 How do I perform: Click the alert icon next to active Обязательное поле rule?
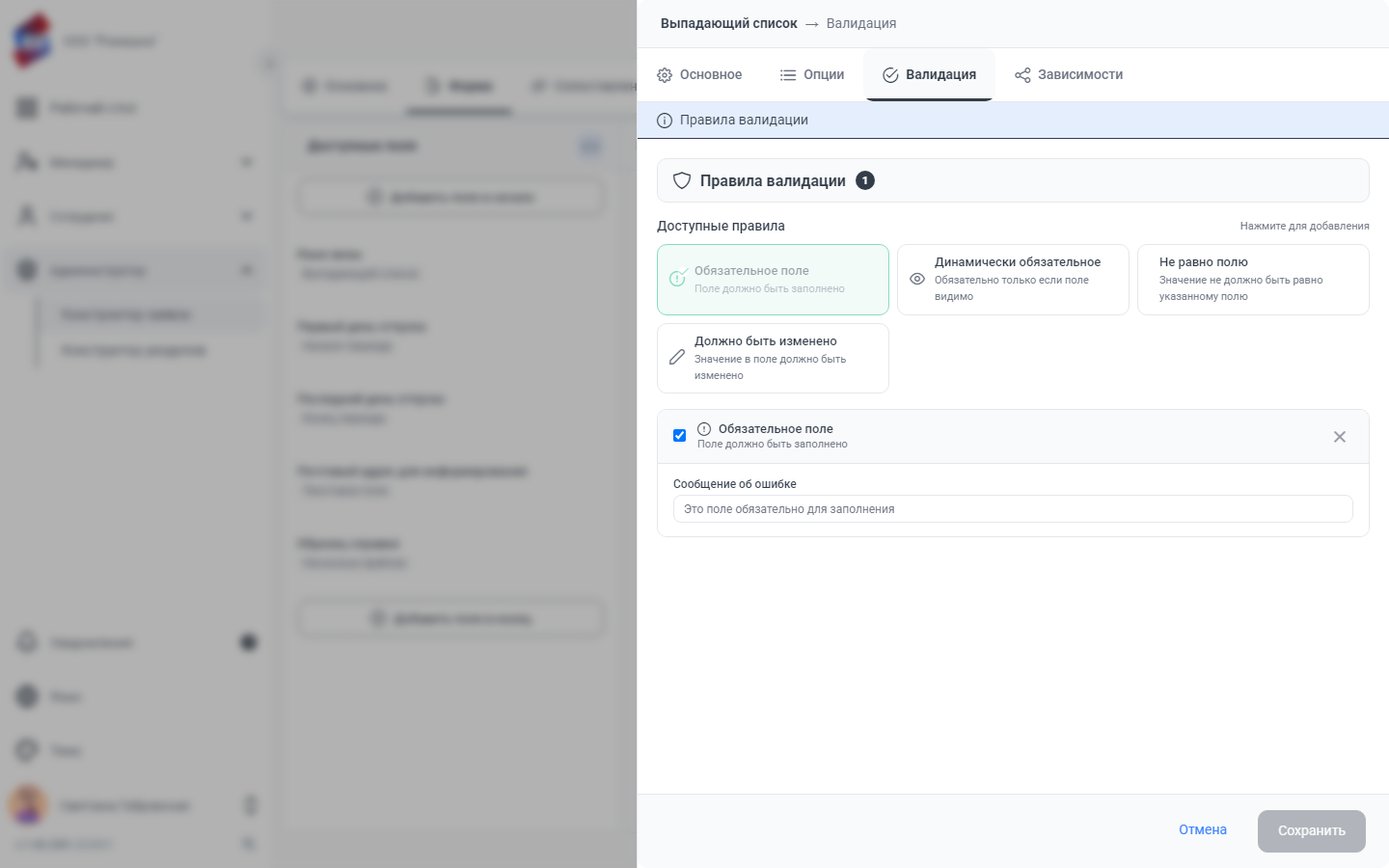(x=704, y=429)
